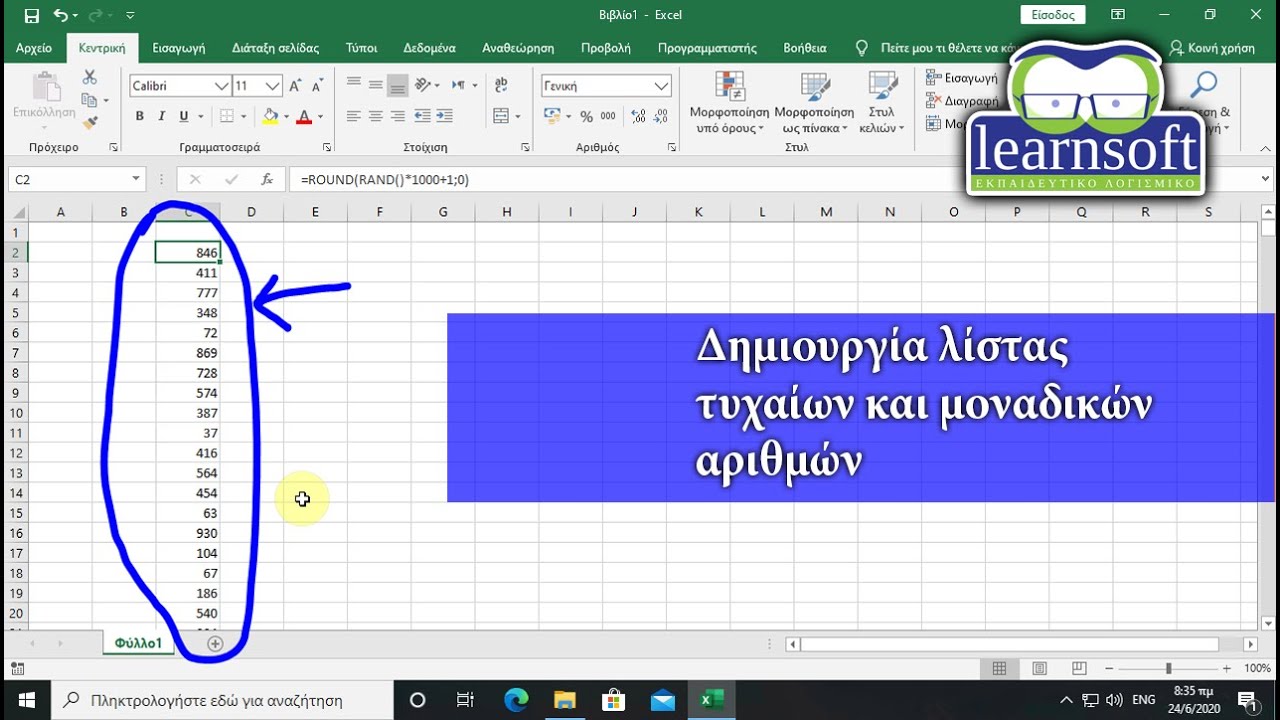This screenshot has width=1280, height=720.
Task: Open Find & Select magnifier
Action: [1203, 86]
